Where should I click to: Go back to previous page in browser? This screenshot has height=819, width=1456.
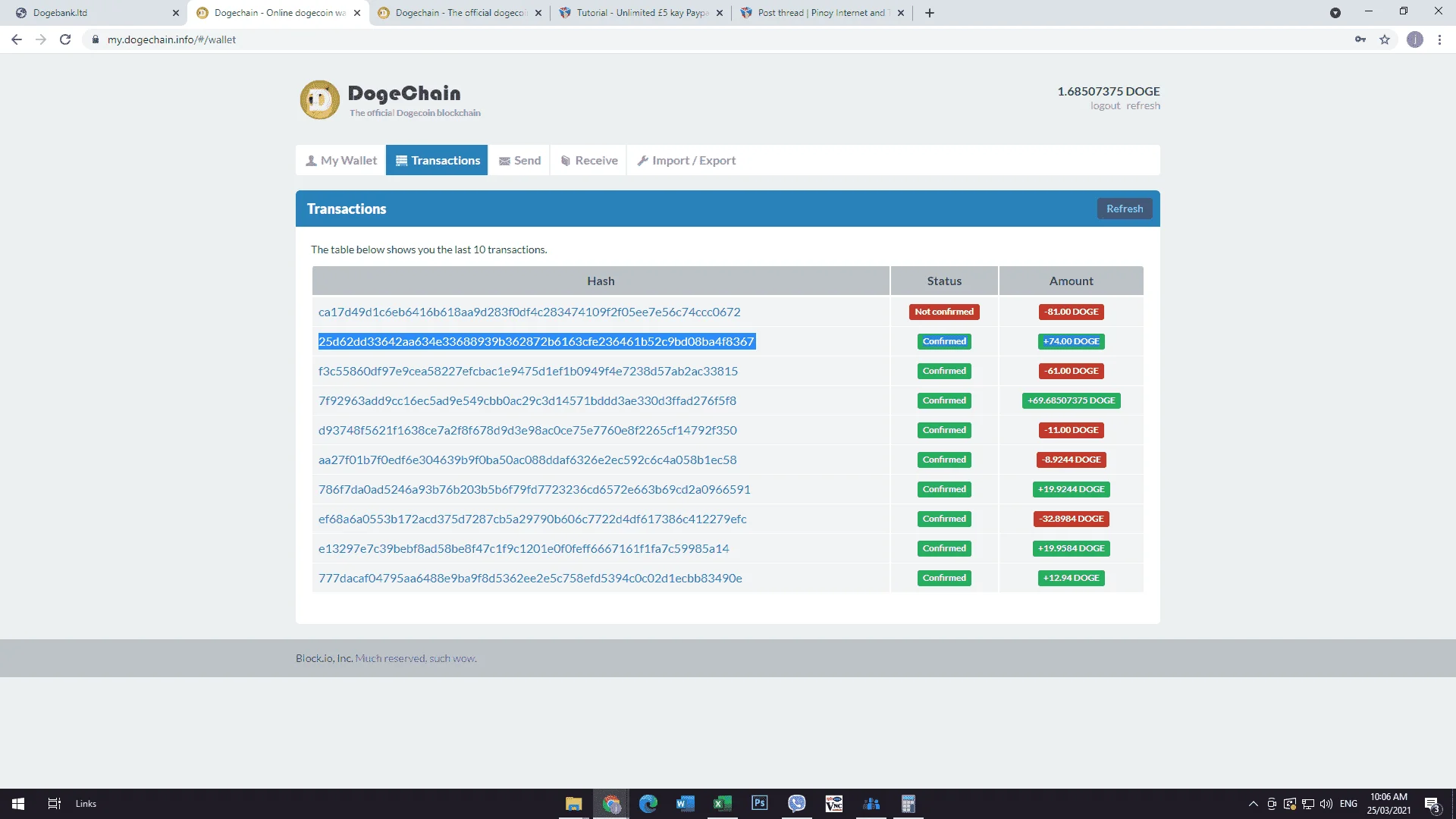[17, 39]
